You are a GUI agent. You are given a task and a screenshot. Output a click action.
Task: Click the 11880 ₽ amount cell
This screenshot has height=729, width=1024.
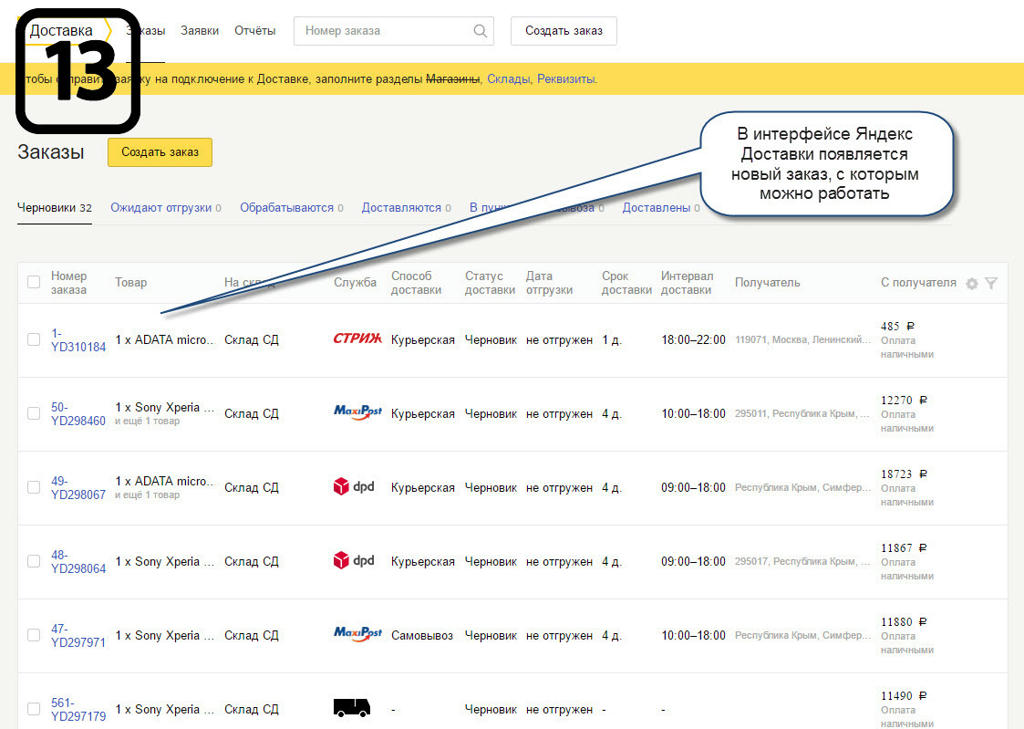(x=904, y=621)
